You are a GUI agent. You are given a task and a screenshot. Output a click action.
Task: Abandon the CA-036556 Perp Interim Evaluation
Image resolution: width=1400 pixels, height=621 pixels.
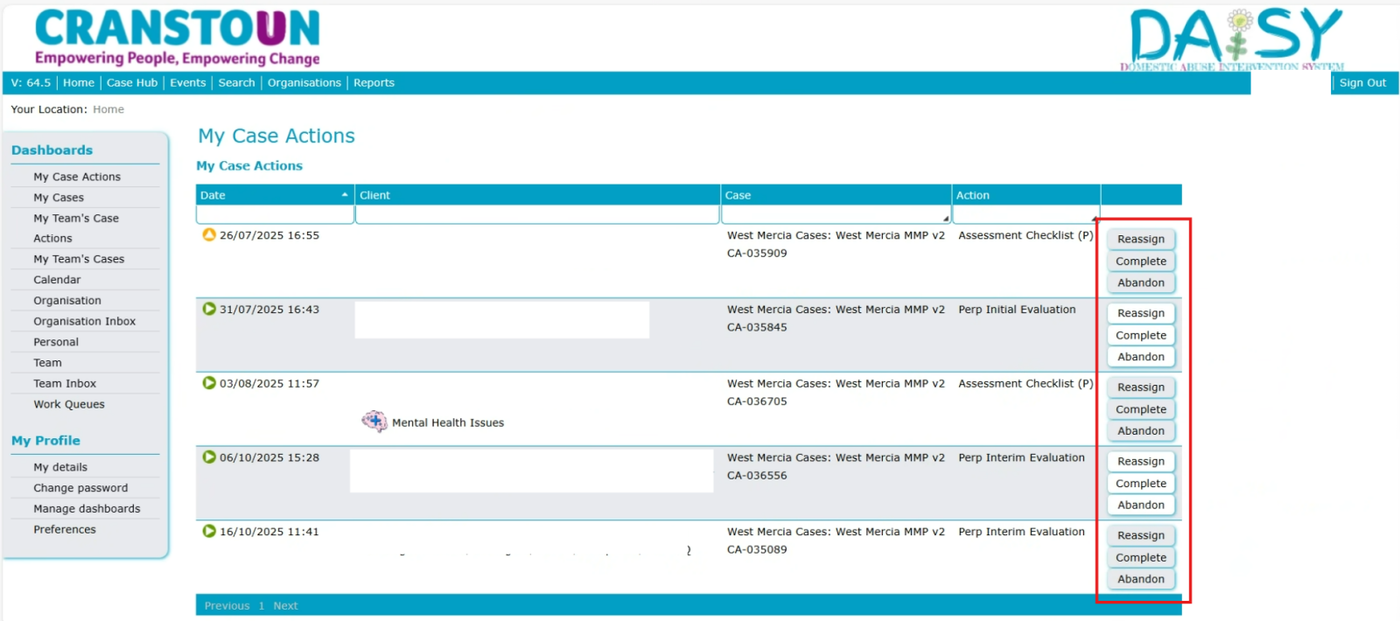click(1141, 505)
